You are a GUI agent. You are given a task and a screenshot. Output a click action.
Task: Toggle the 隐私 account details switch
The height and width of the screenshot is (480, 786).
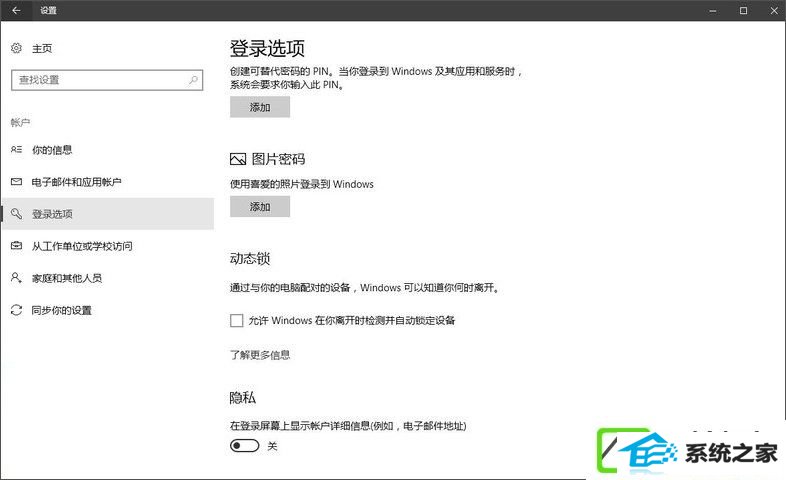[244, 445]
